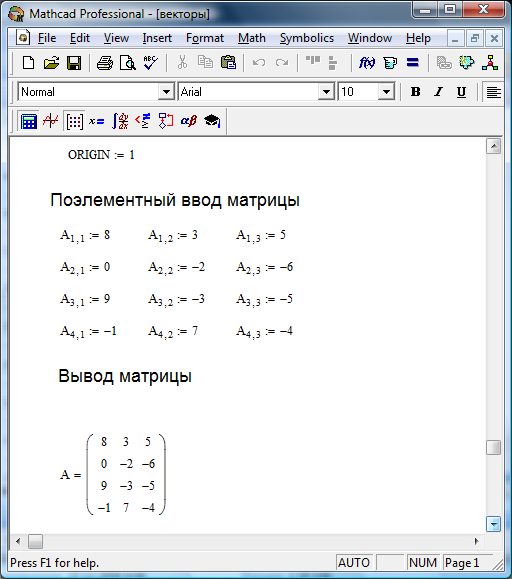
Task: Toggle italic text formatting
Action: point(439,92)
